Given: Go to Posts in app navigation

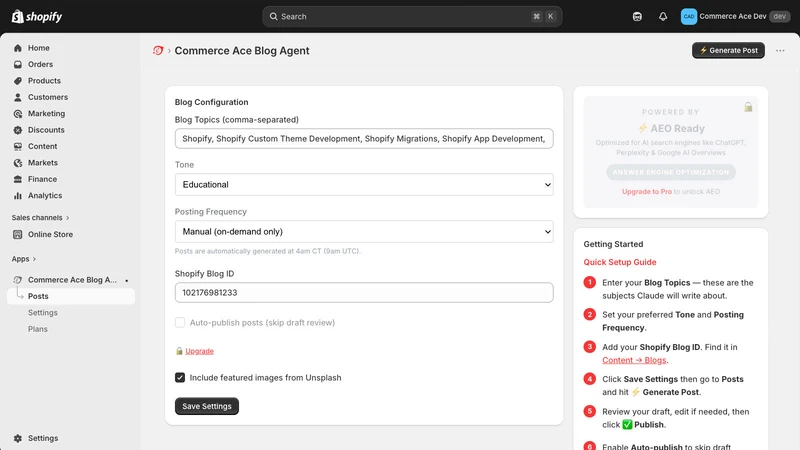Looking at the screenshot, I should click(71, 296).
